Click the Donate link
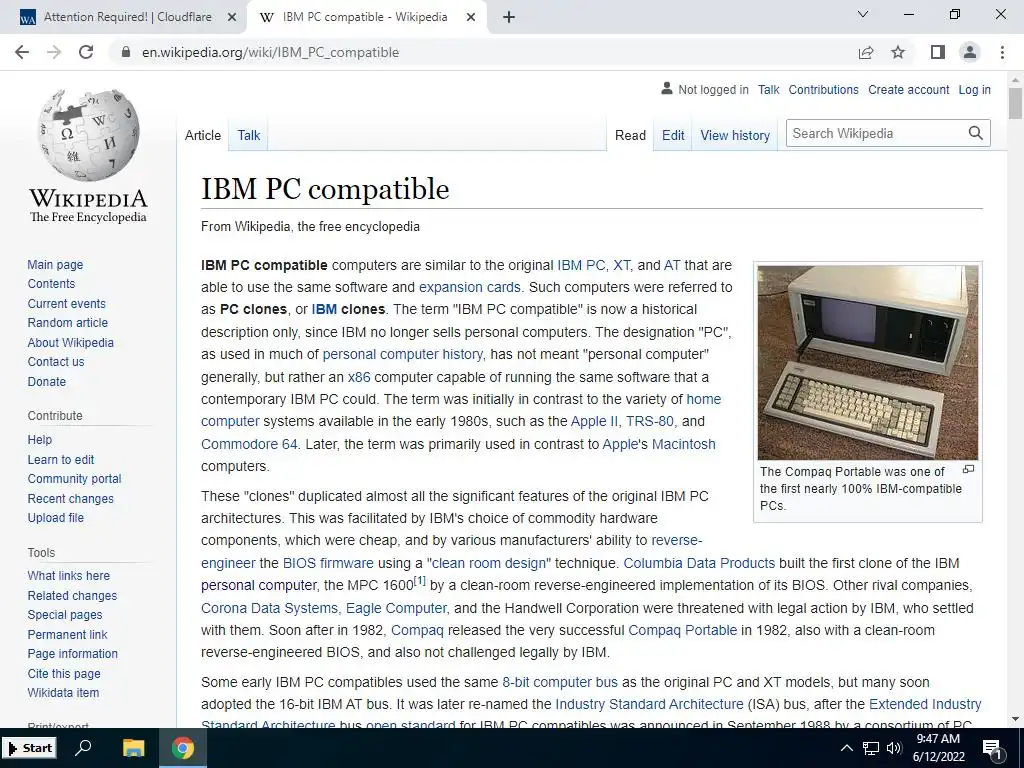1024x768 pixels. click(x=47, y=381)
